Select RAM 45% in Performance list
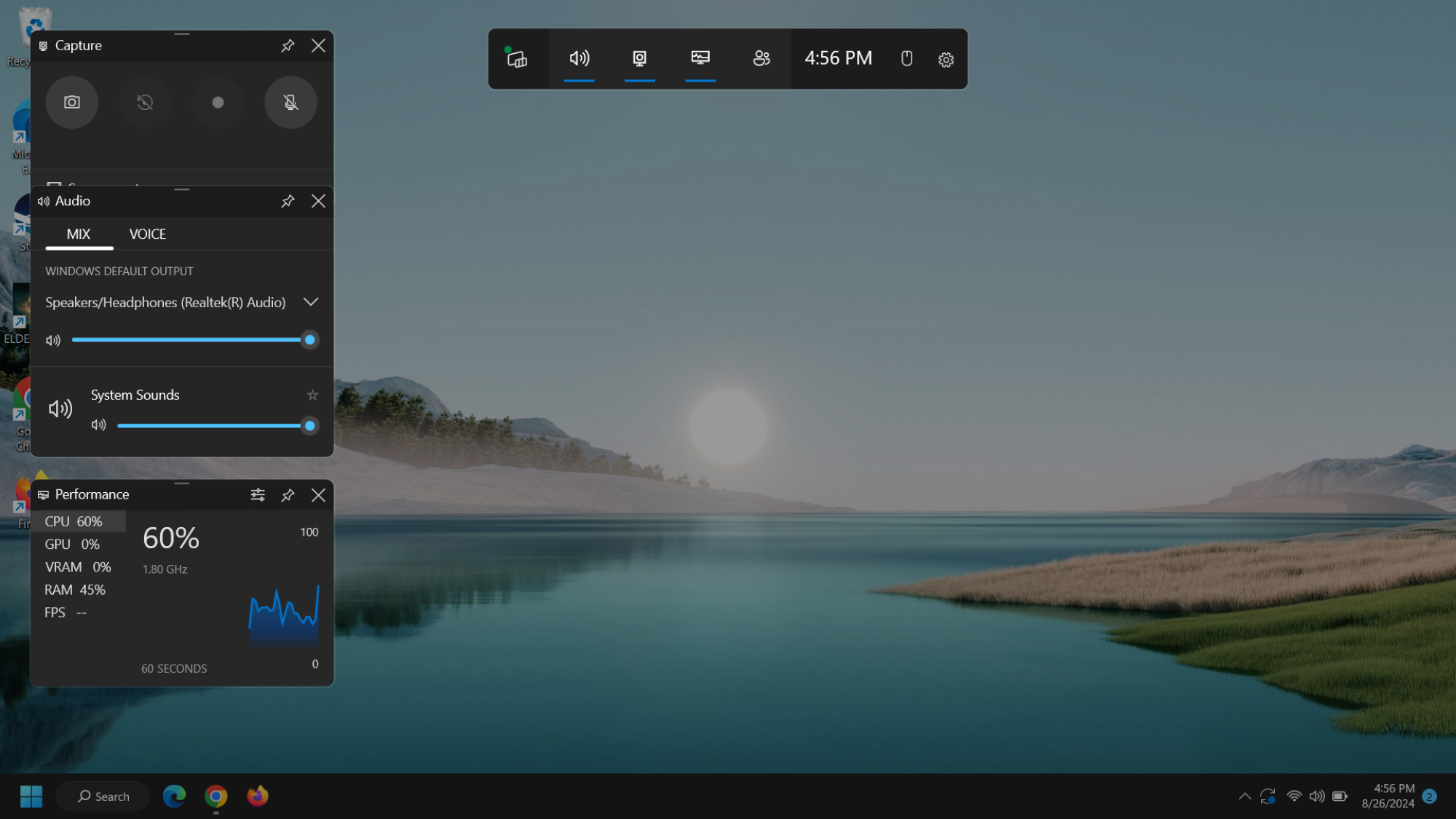The width and height of the screenshot is (1456, 819). [75, 590]
